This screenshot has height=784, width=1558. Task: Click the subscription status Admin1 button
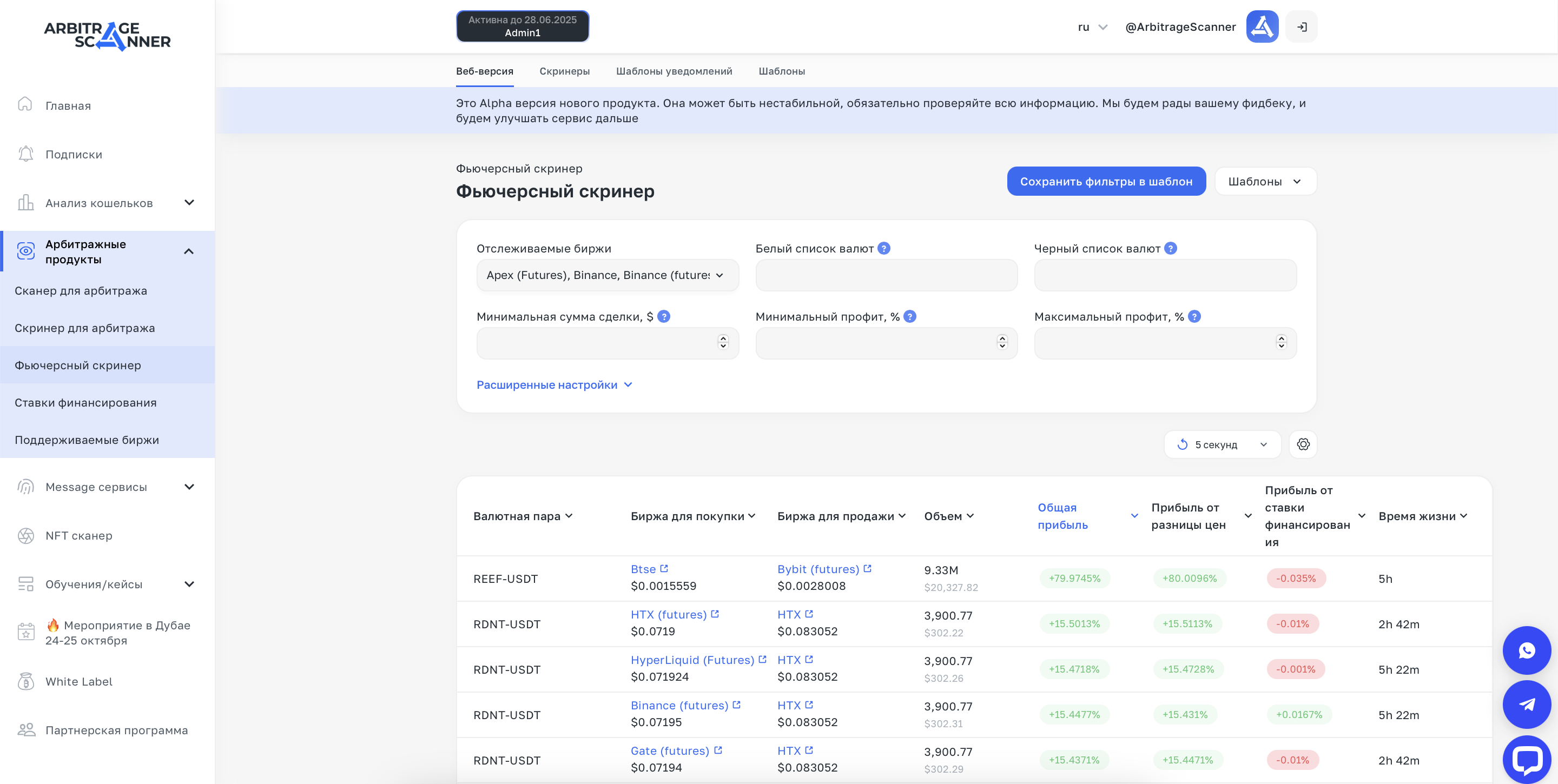point(523,26)
